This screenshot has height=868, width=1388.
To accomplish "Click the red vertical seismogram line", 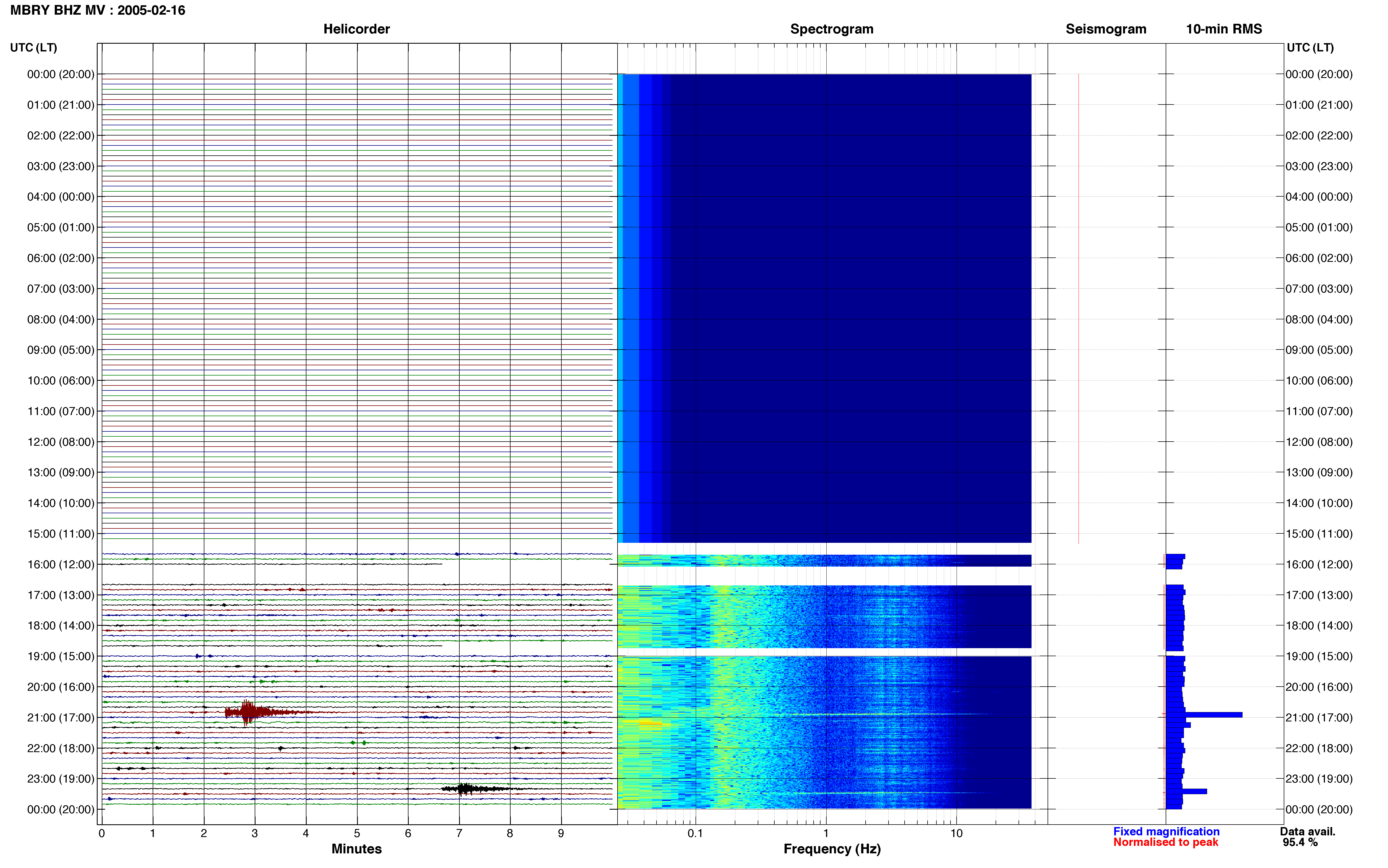I will point(1079,308).
